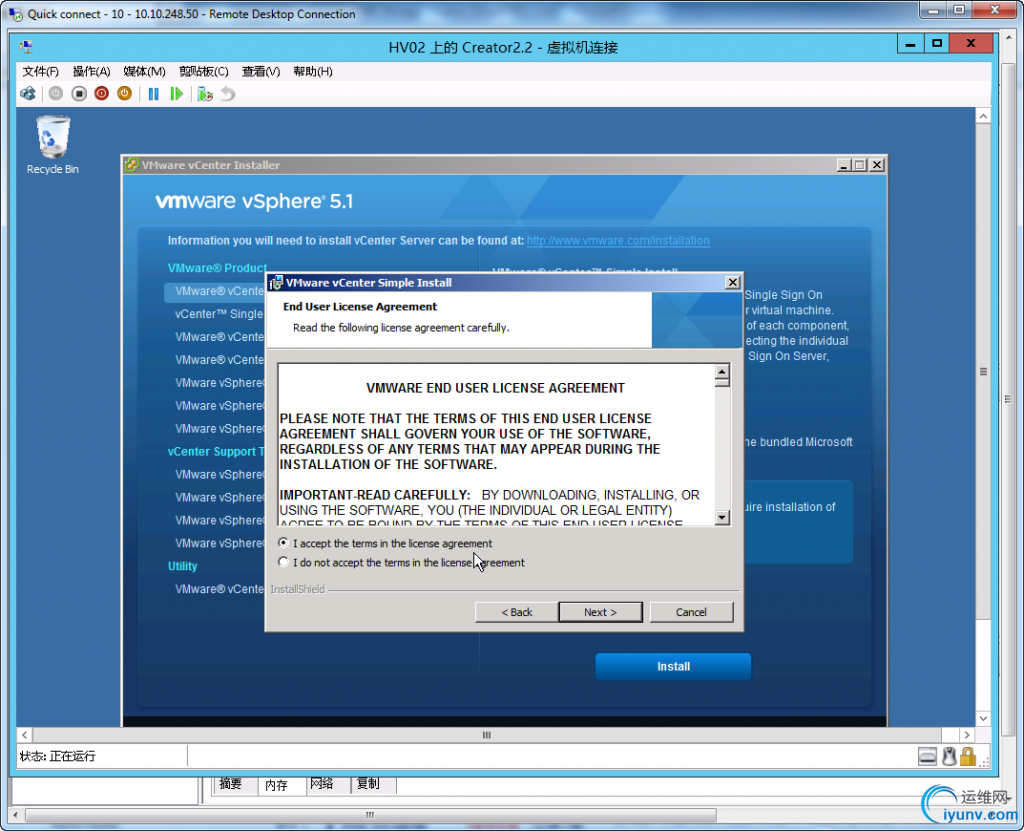Click the Ctrl+Alt+Delete toolbar icon
This screenshot has width=1024, height=831.
click(28, 94)
